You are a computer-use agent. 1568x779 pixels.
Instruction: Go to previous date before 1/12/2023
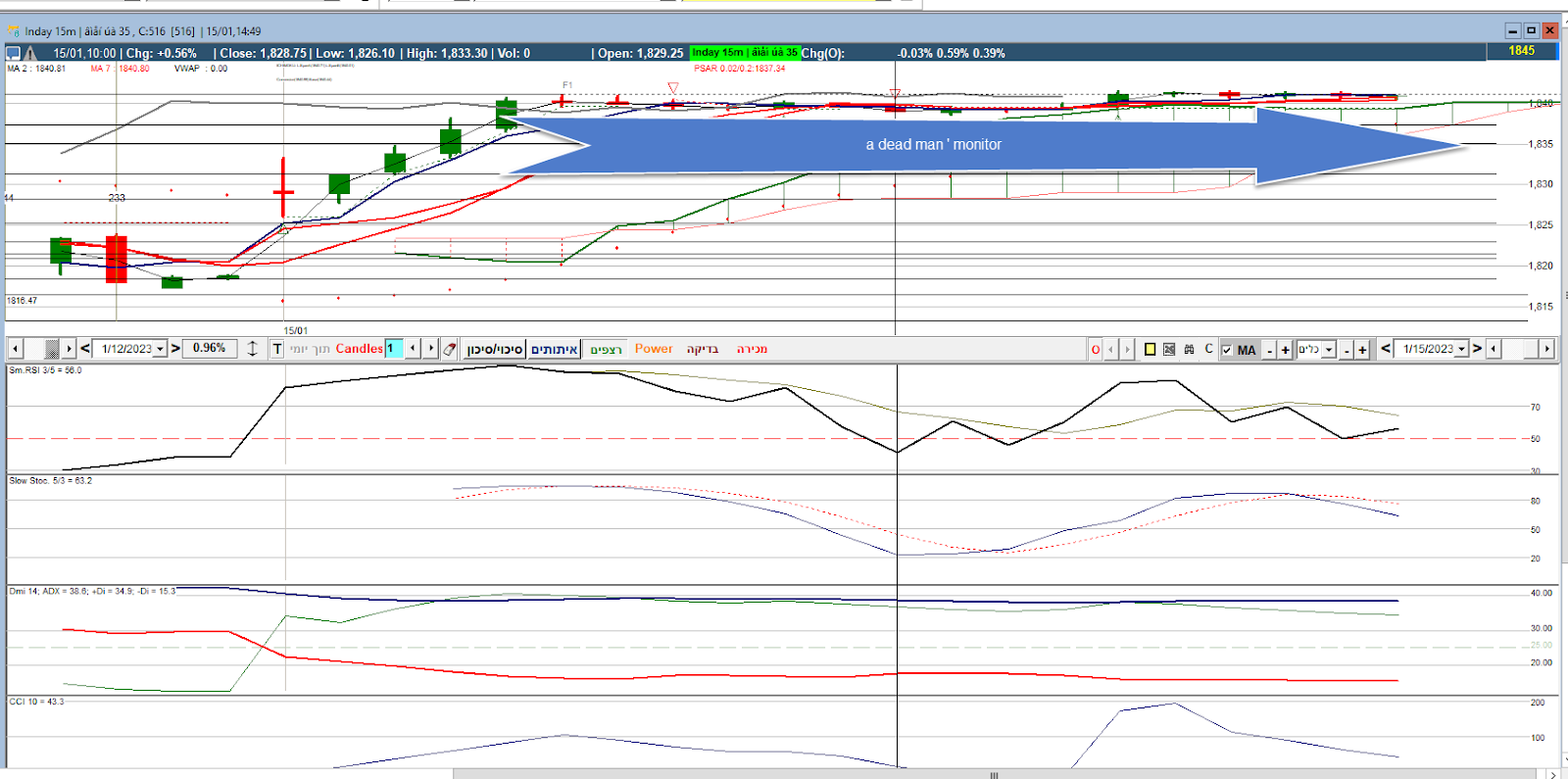pyautogui.click(x=85, y=348)
